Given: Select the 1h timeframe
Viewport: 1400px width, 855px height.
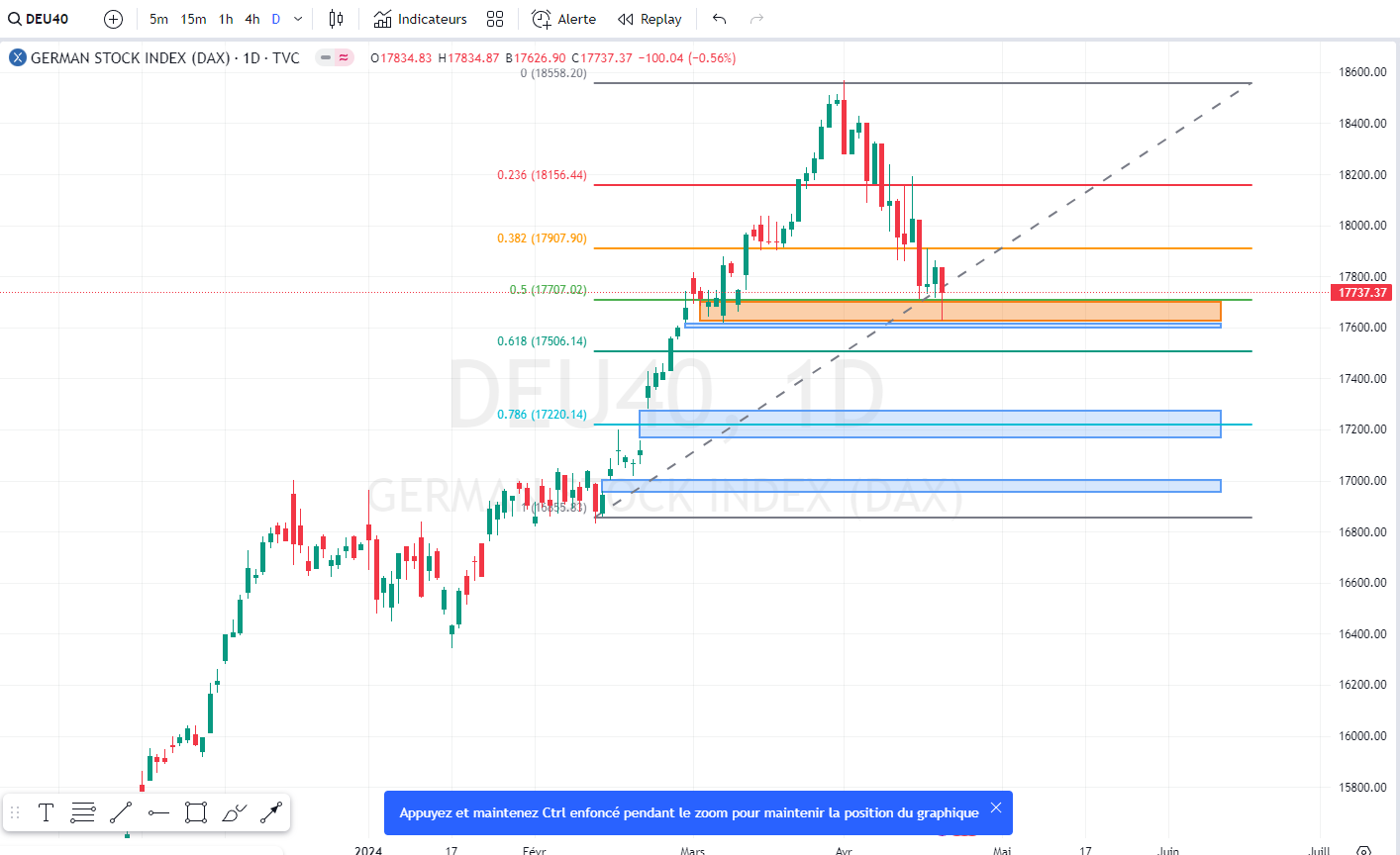Looking at the screenshot, I should pyautogui.click(x=226, y=19).
